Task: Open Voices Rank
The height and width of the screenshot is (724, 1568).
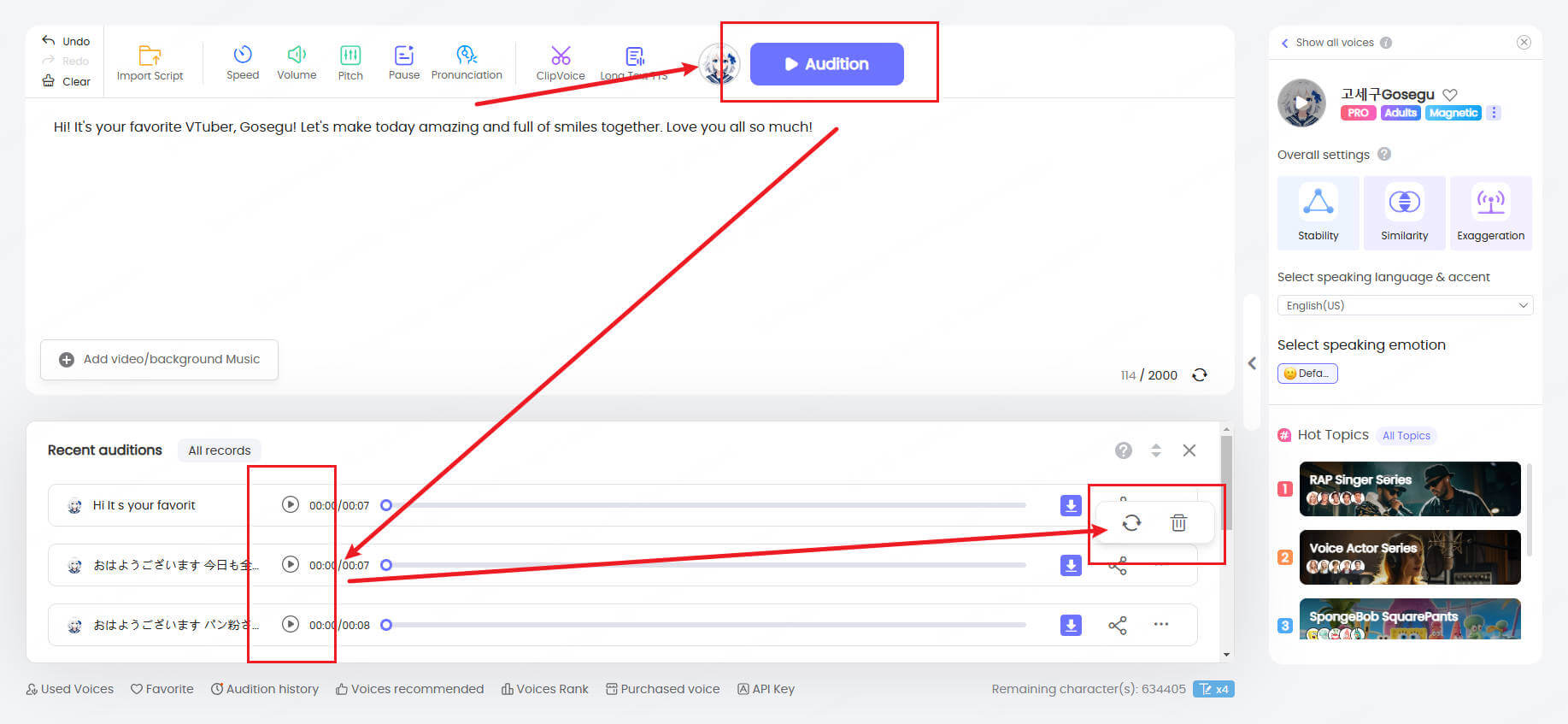Action: 545,689
